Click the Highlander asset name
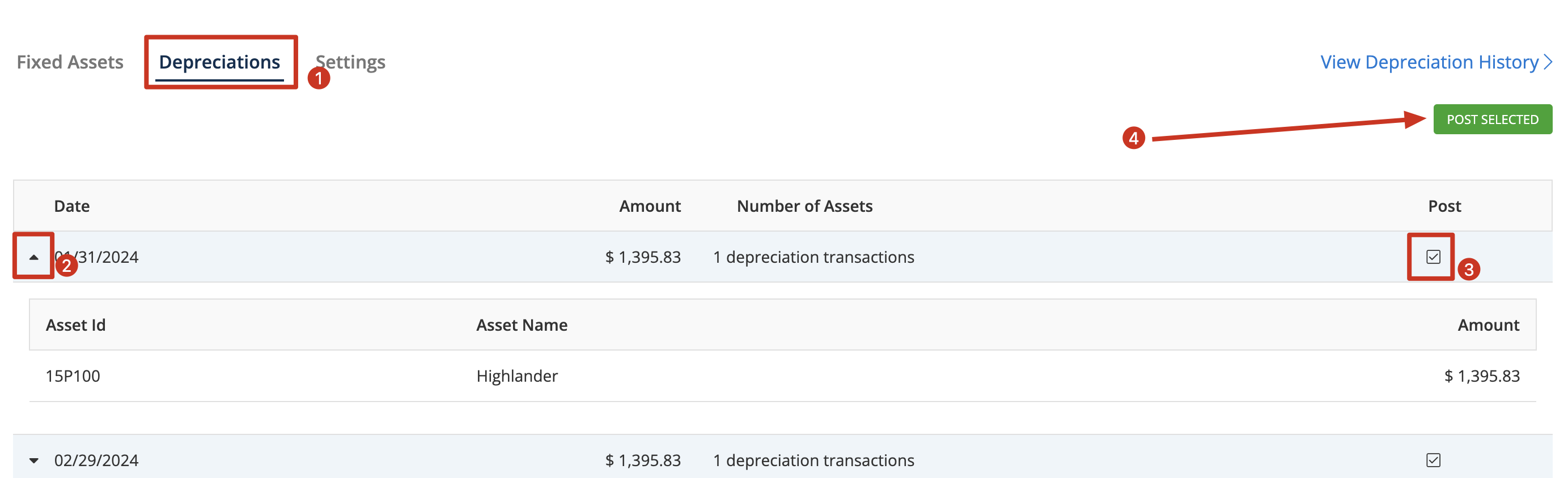This screenshot has width=1568, height=478. coord(517,376)
